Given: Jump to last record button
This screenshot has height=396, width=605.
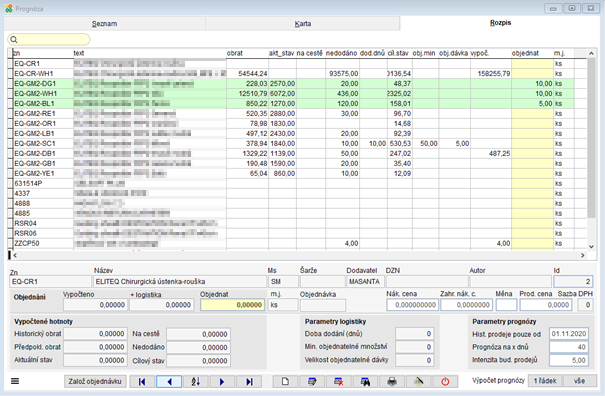Looking at the screenshot, I should click(249, 381).
